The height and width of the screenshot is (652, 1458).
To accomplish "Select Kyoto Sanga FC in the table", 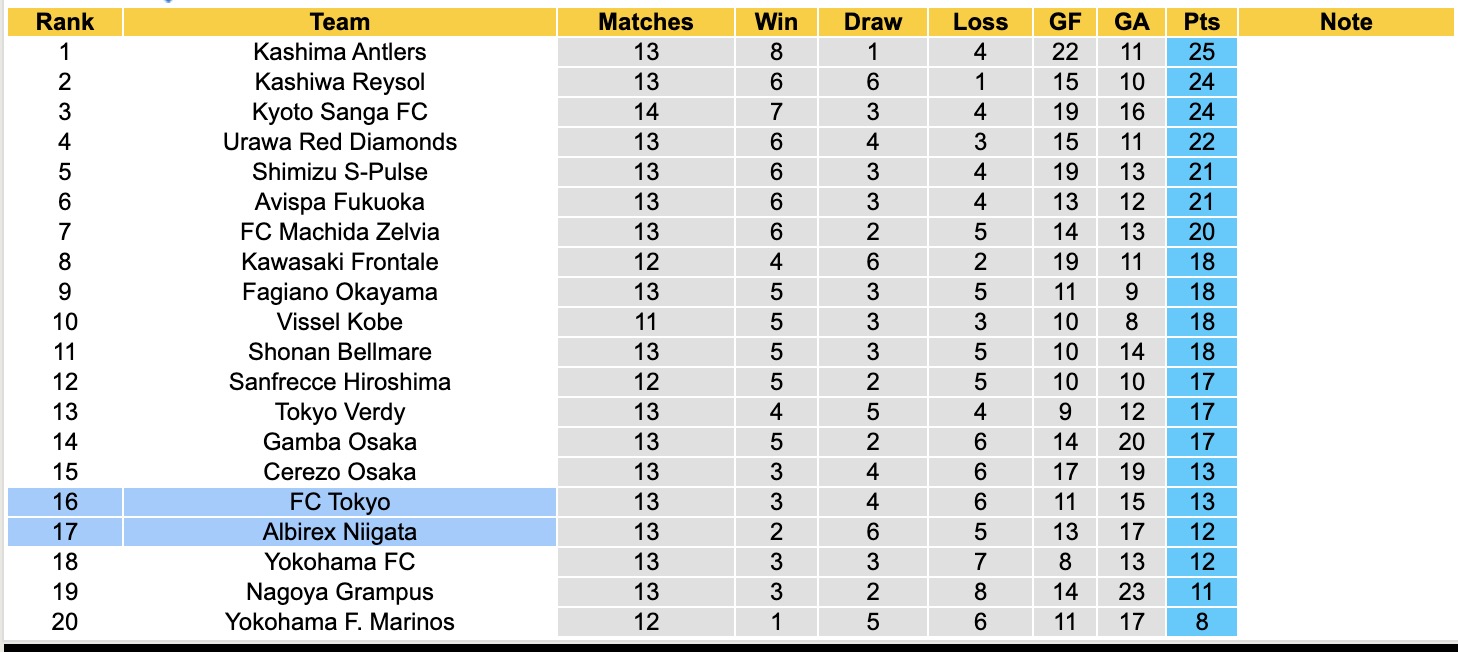I will pyautogui.click(x=340, y=112).
